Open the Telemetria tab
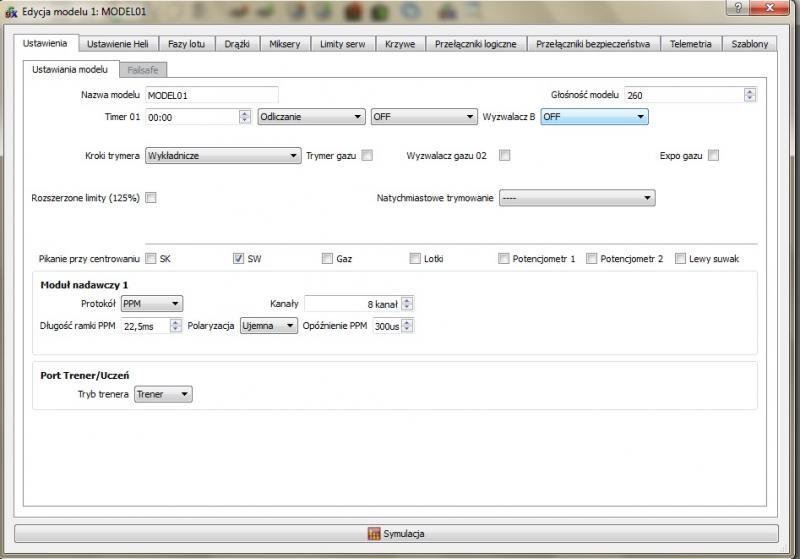This screenshot has height=559, width=800. coord(691,44)
